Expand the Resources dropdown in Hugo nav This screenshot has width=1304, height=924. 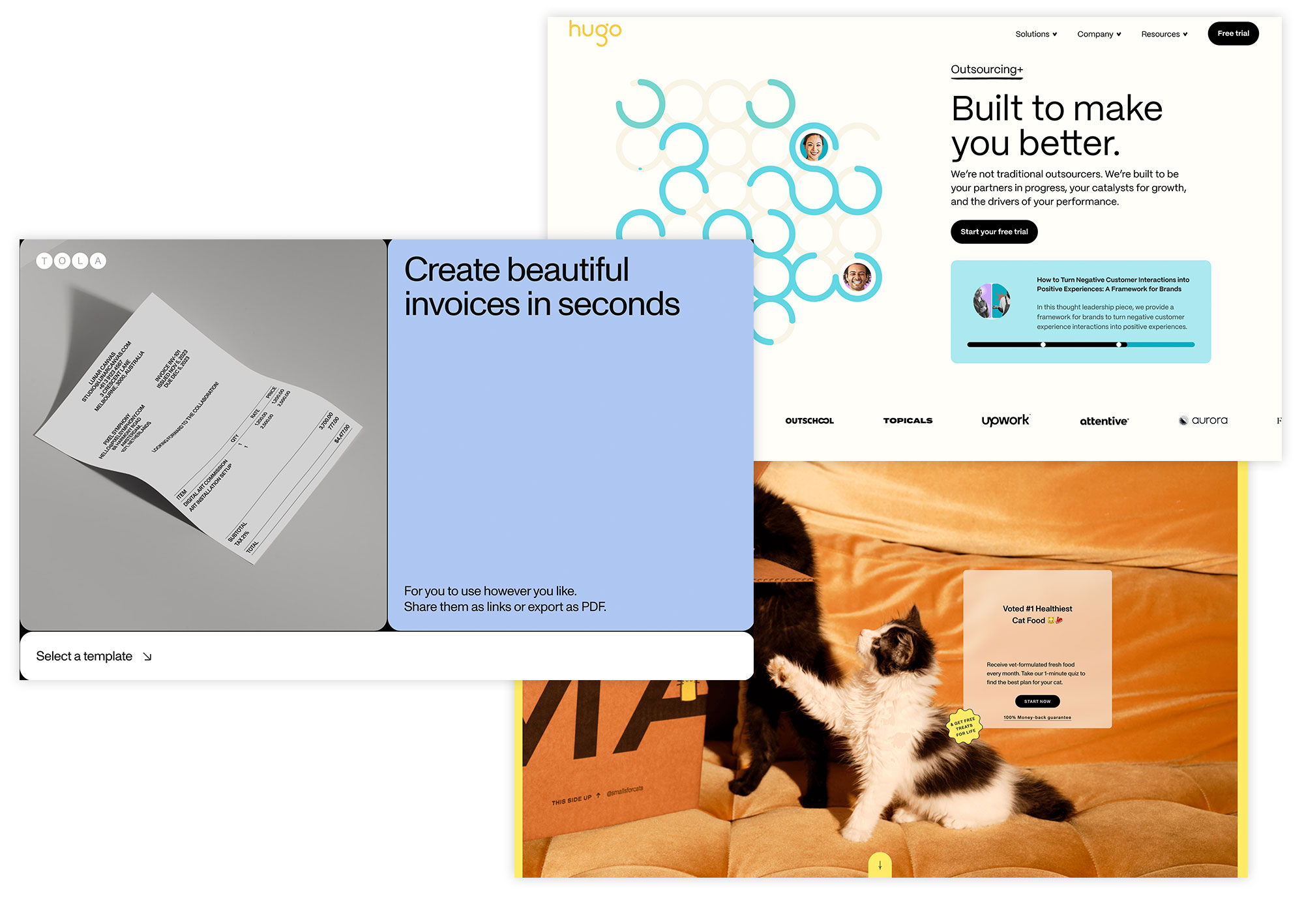[1163, 33]
